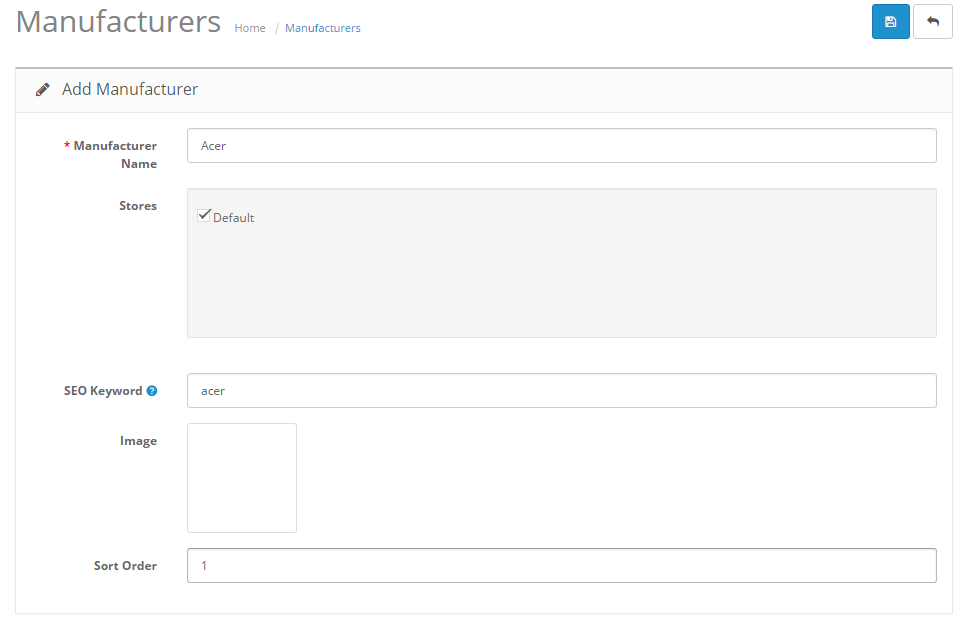Uncheck the Default store checkbox
This screenshot has height=626, width=966.
click(204, 216)
